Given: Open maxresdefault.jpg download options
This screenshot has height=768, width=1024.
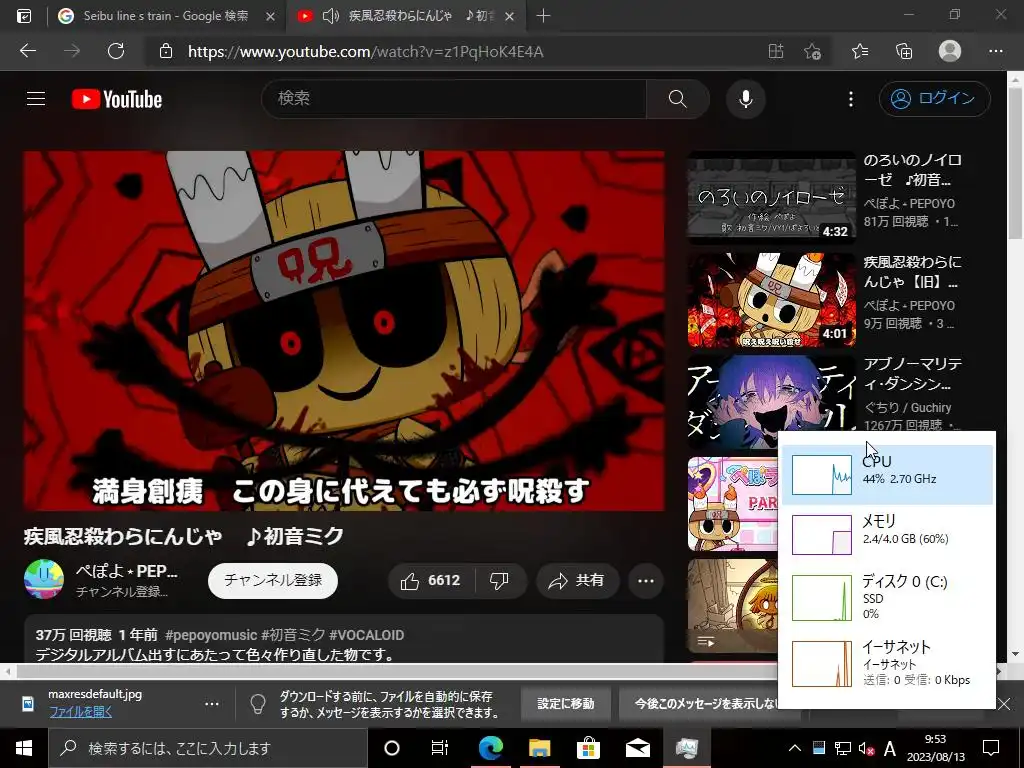Looking at the screenshot, I should (x=212, y=703).
